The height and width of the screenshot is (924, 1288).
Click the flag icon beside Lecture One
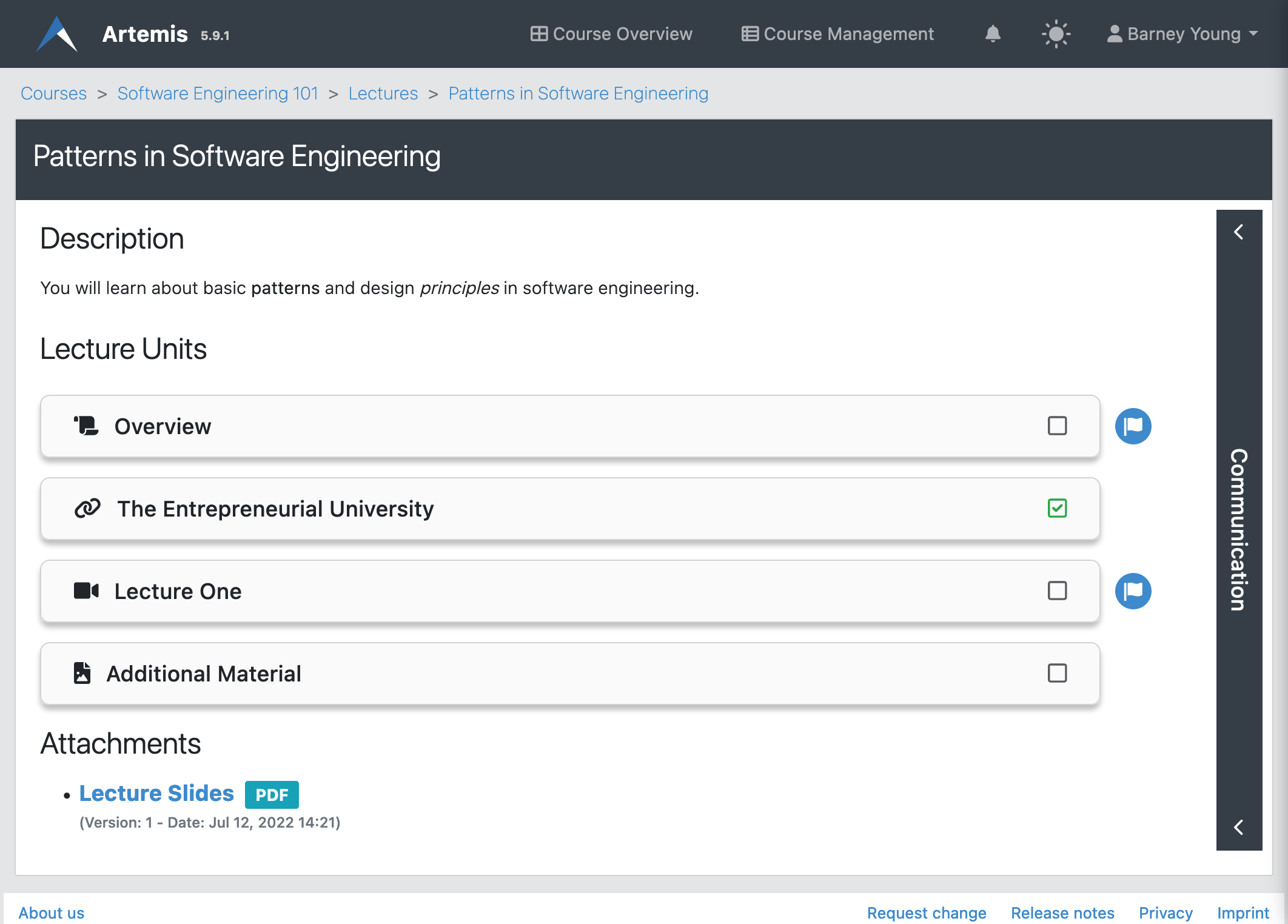pos(1133,591)
